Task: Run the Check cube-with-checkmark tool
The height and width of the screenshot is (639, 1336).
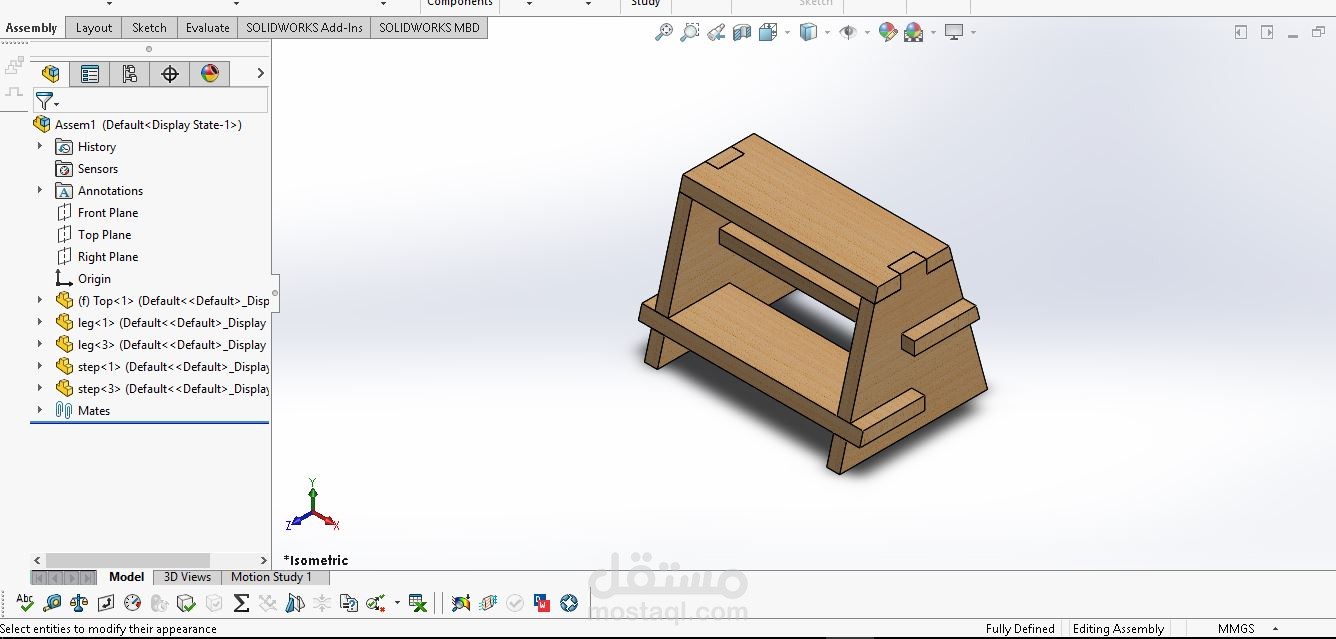Action: point(186,603)
